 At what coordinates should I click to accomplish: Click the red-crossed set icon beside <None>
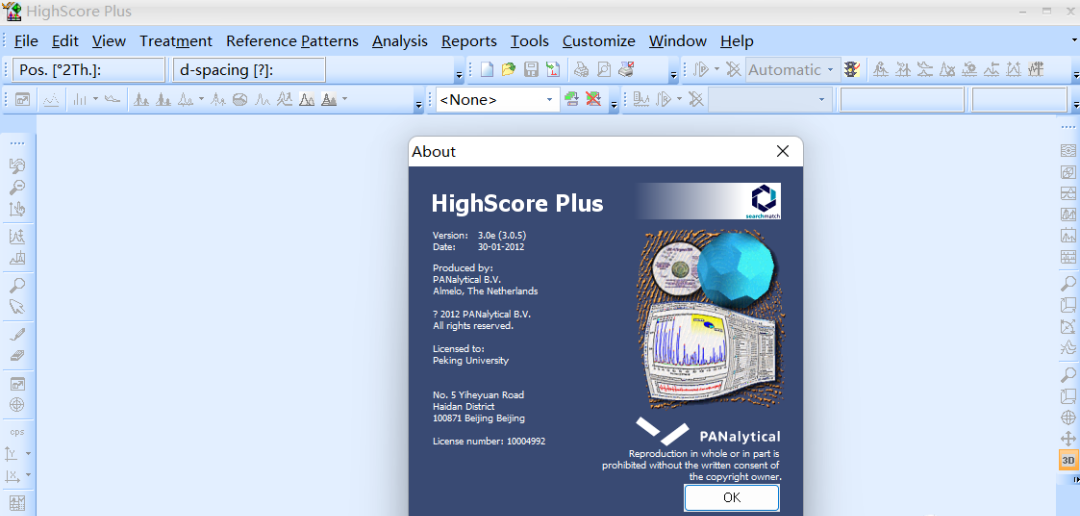[593, 100]
